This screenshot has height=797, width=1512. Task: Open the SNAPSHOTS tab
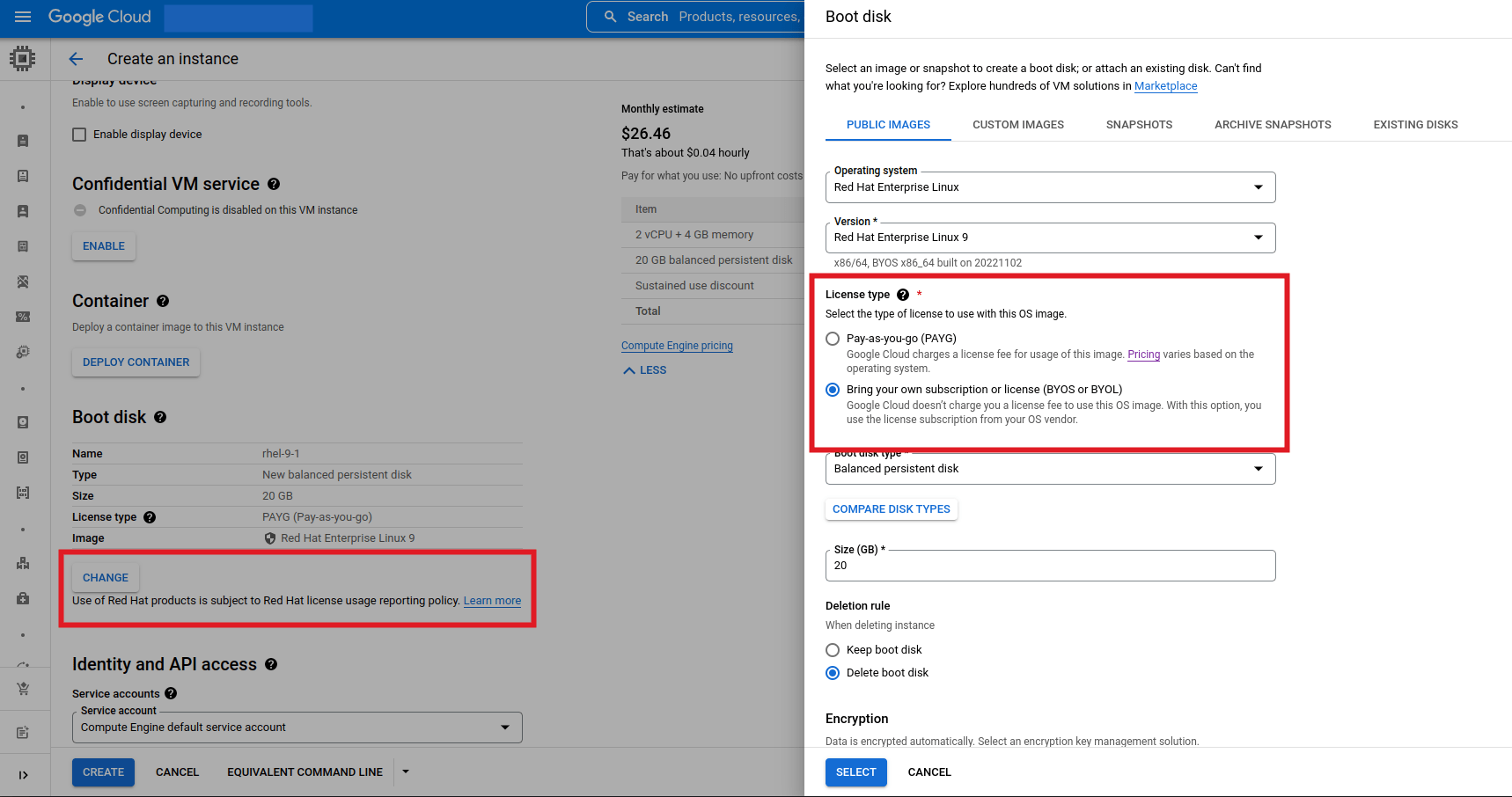click(1138, 124)
